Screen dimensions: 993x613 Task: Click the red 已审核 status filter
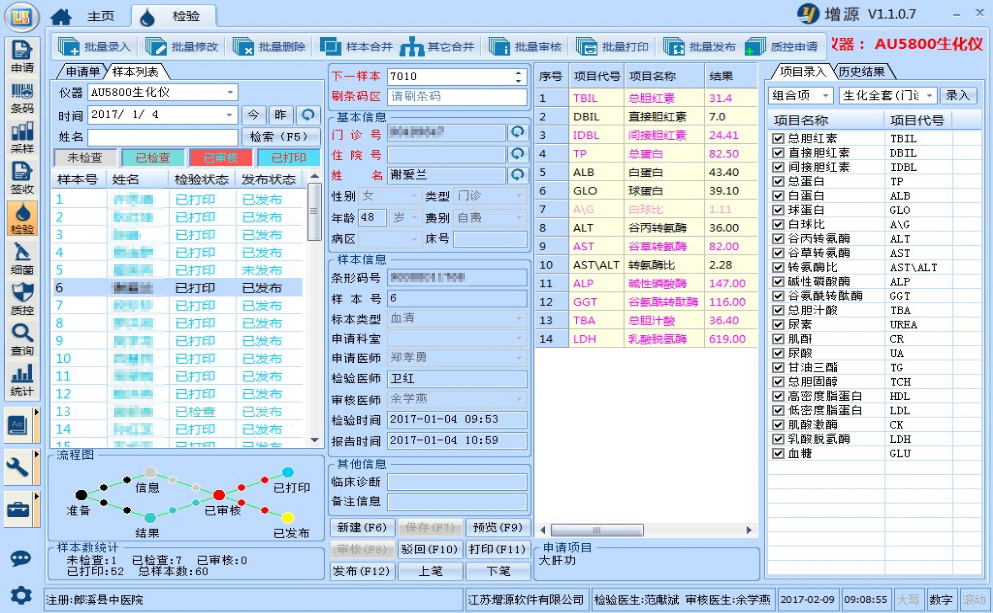coord(221,158)
